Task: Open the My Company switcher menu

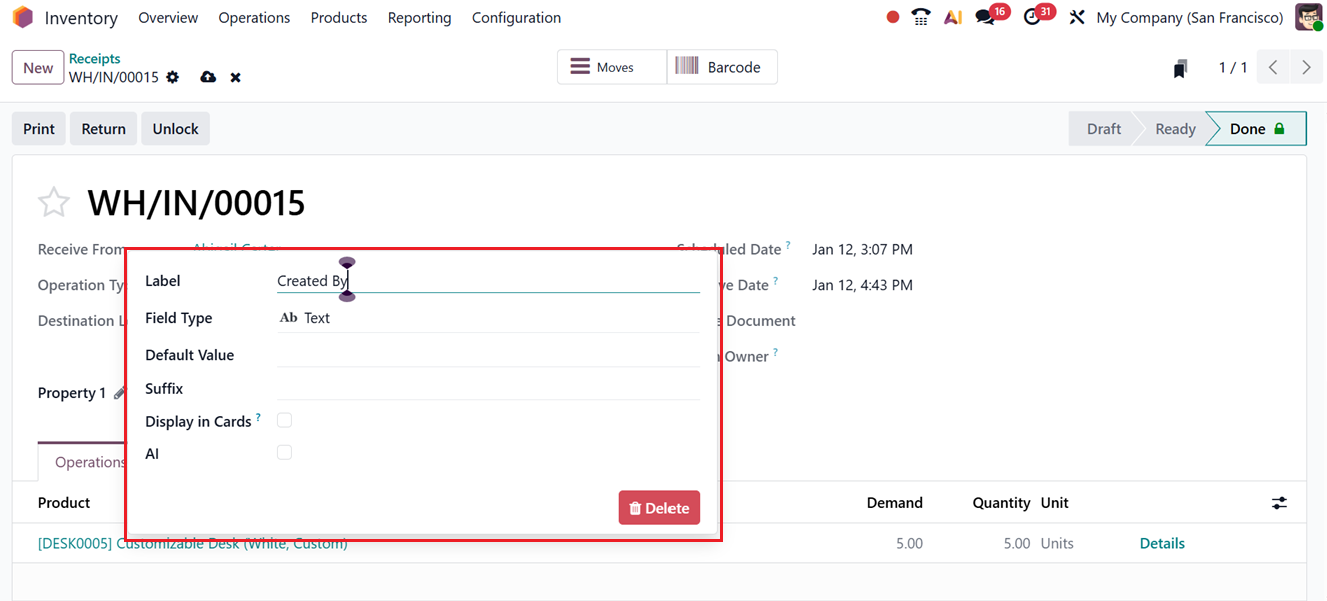Action: click(x=1189, y=17)
